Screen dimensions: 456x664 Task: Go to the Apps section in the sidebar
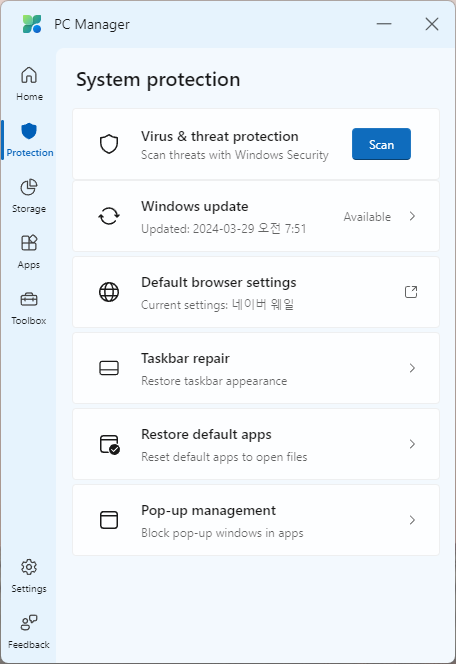(x=29, y=252)
